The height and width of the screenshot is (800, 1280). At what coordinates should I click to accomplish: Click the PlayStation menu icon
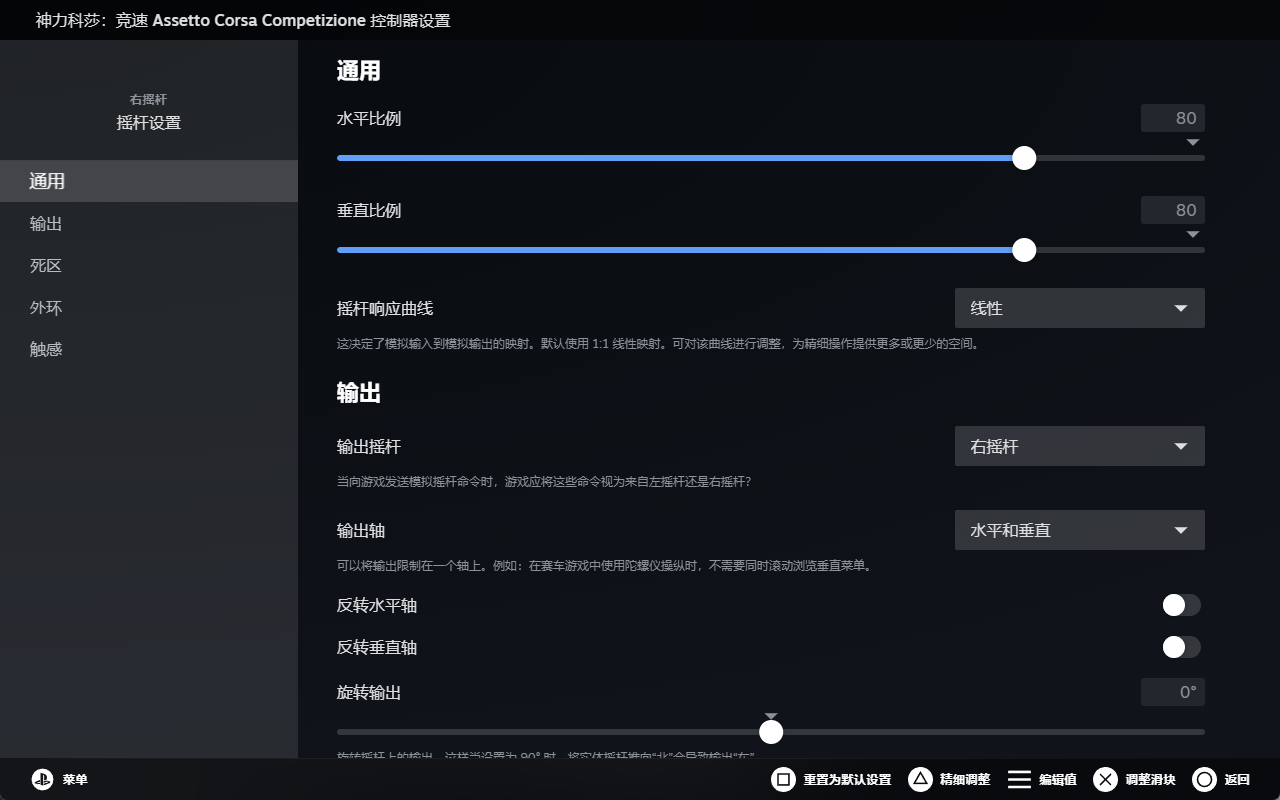42,779
